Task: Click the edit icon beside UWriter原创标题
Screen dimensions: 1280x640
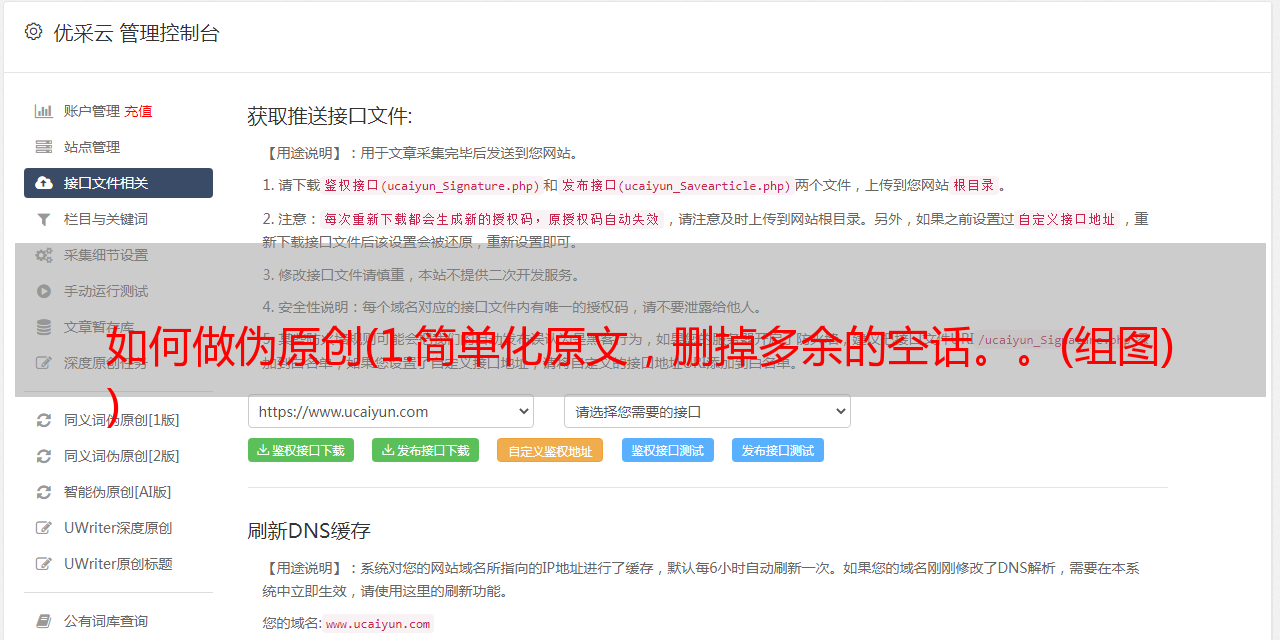Action: coord(44,564)
